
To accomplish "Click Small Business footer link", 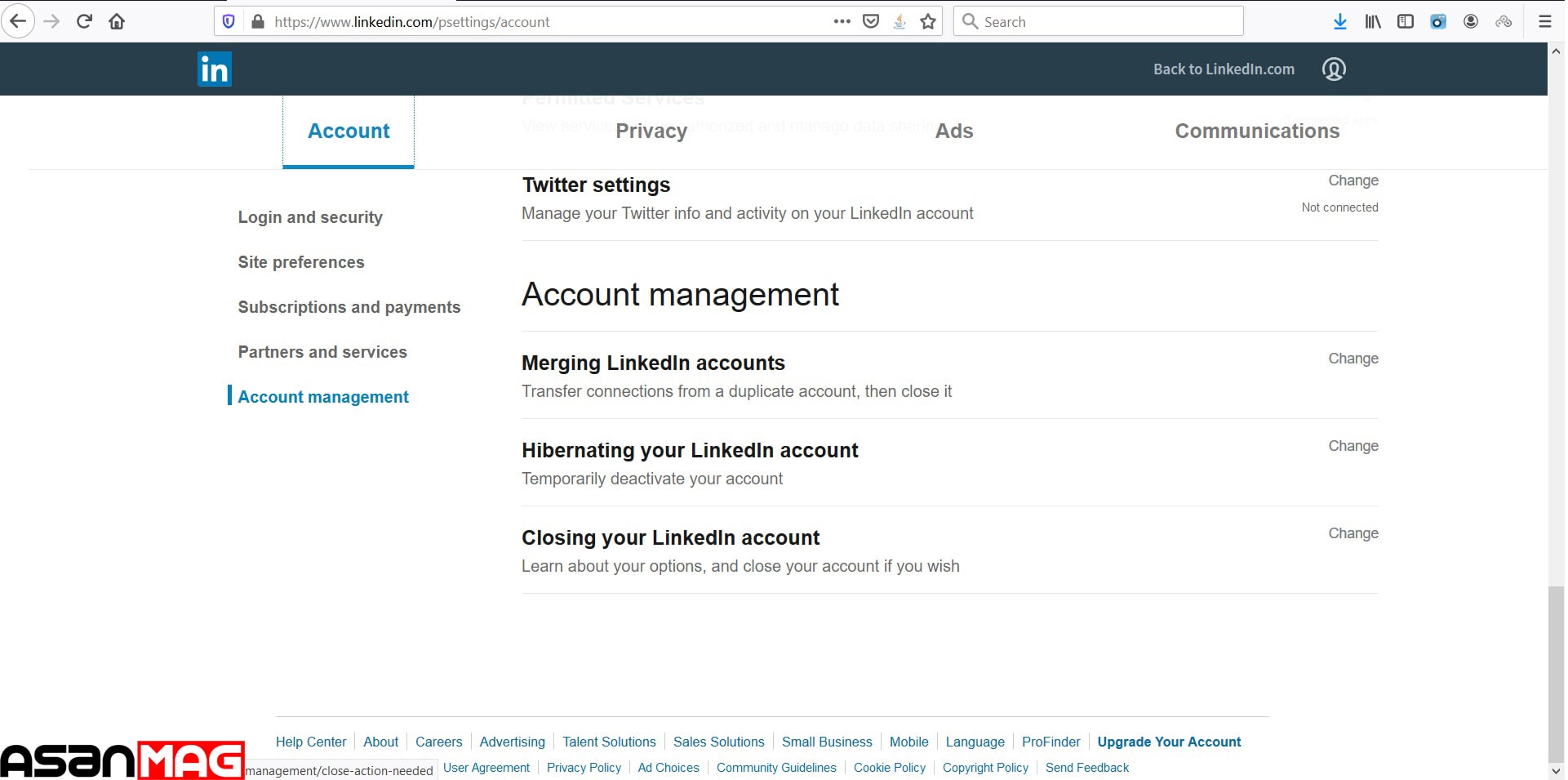I will [827, 742].
